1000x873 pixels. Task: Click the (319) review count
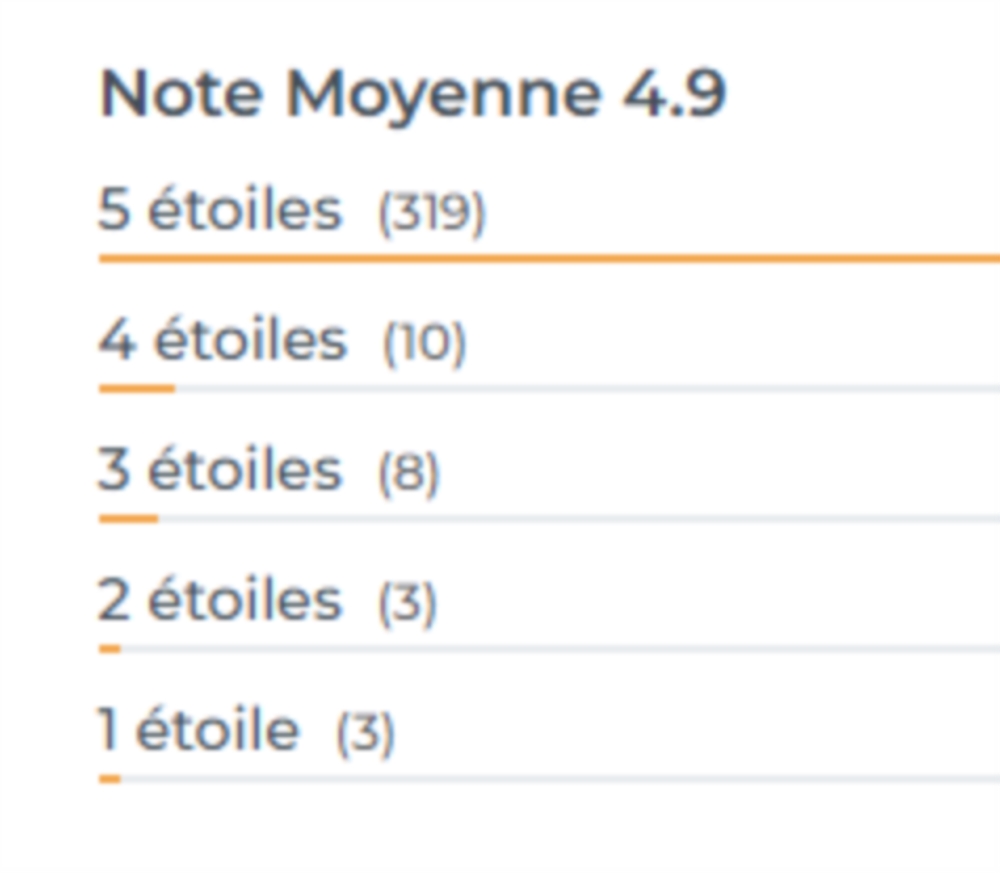coord(431,213)
